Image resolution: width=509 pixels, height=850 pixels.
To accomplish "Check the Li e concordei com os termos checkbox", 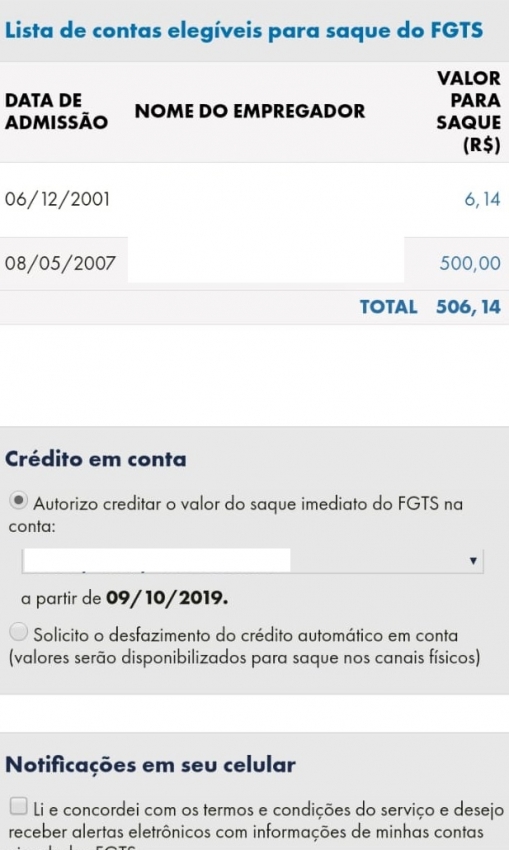I will 18,807.
